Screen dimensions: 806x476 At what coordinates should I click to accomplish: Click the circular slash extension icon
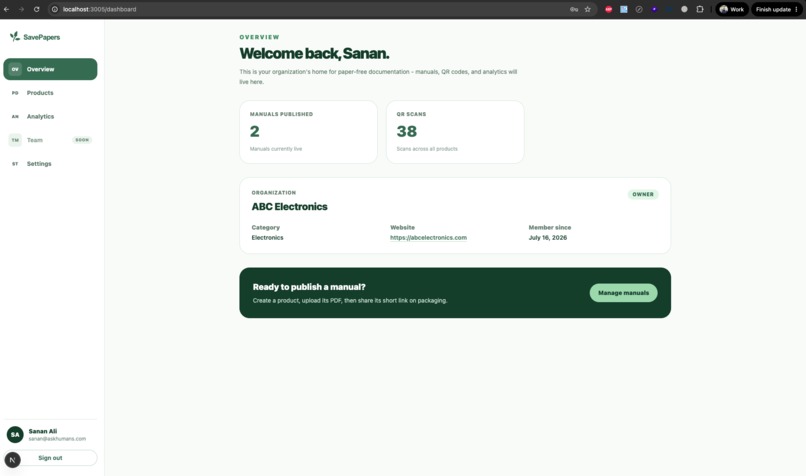coord(639,9)
